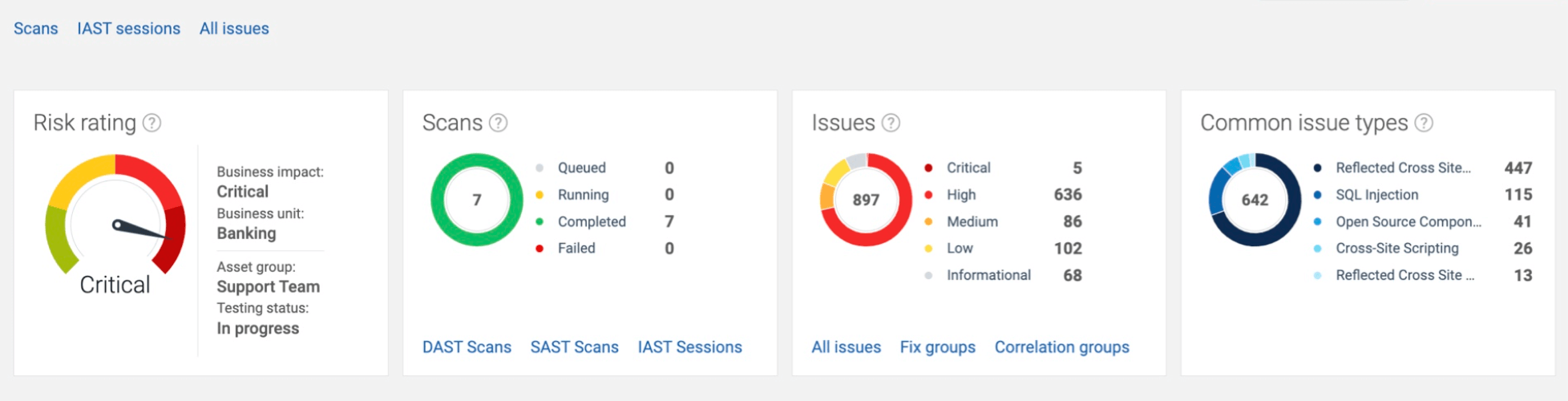The image size is (1568, 401).
Task: Click the Running status yellow dot
Action: click(540, 195)
